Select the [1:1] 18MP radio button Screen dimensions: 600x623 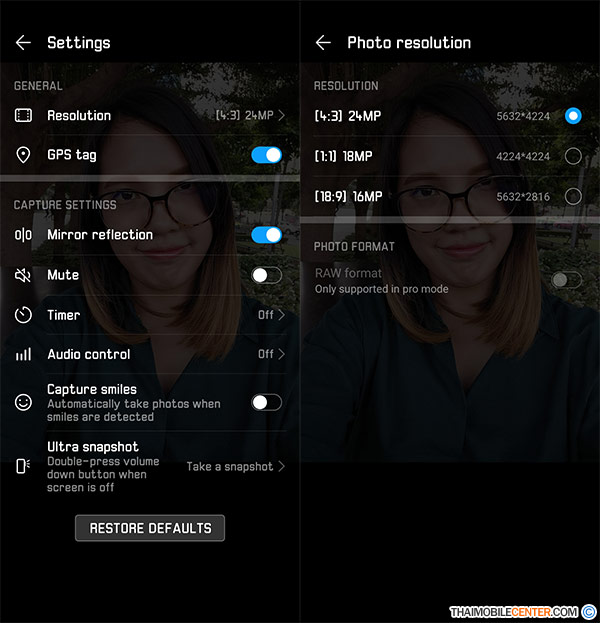[x=573, y=156]
